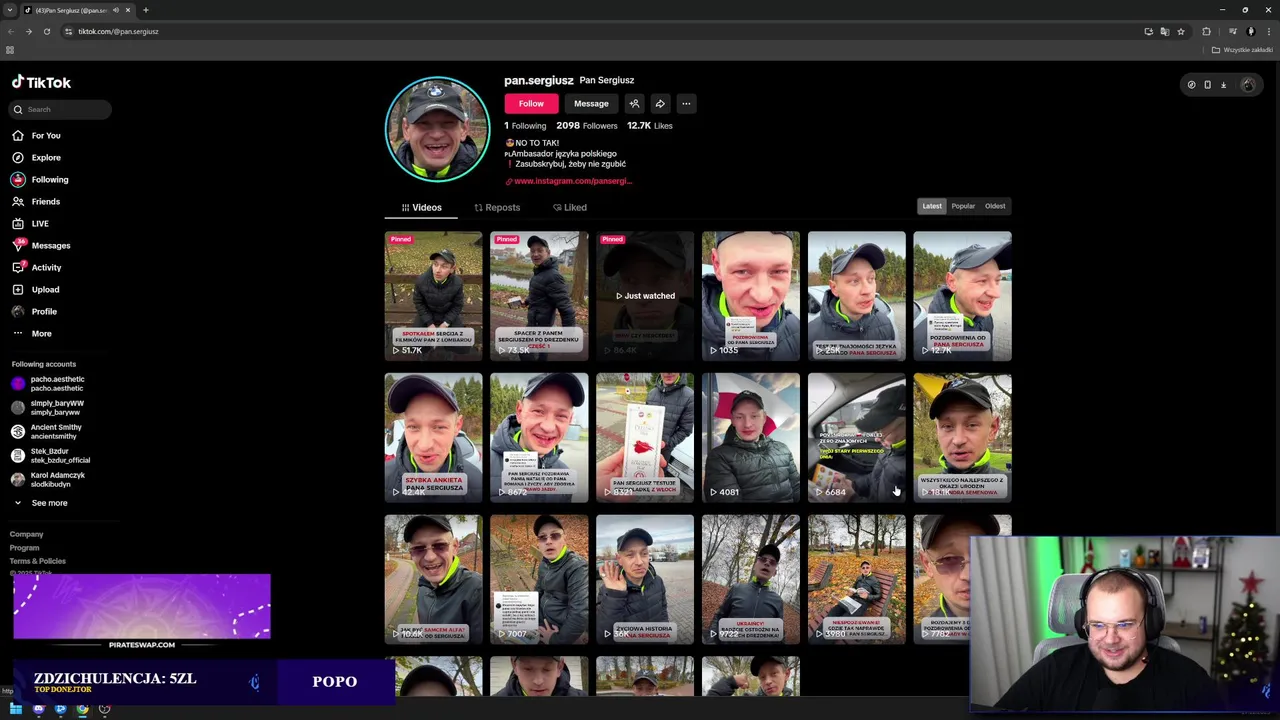
Task: Open the video with 6684 views
Action: pyautogui.click(x=857, y=438)
